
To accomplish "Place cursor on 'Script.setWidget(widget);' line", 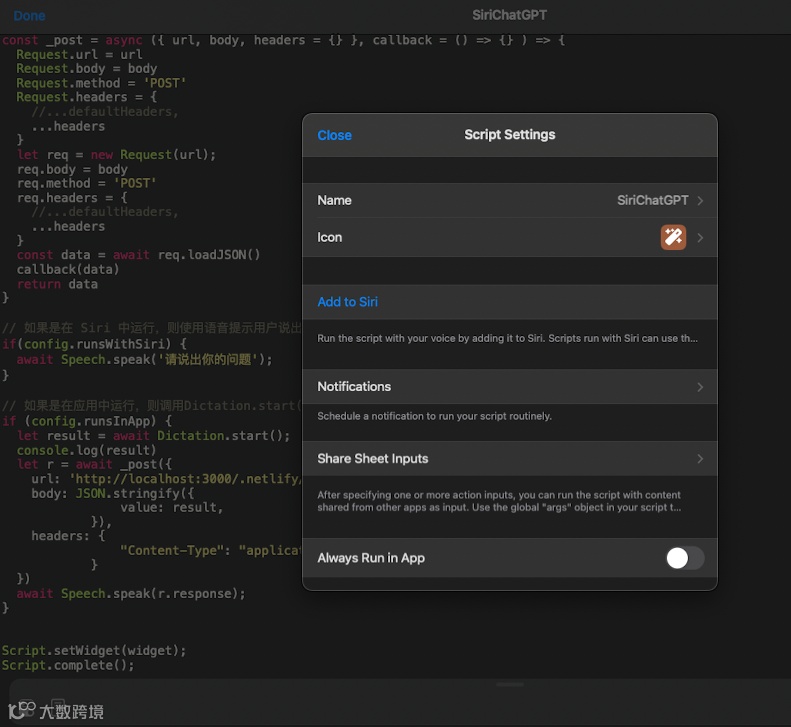I will tap(94, 651).
